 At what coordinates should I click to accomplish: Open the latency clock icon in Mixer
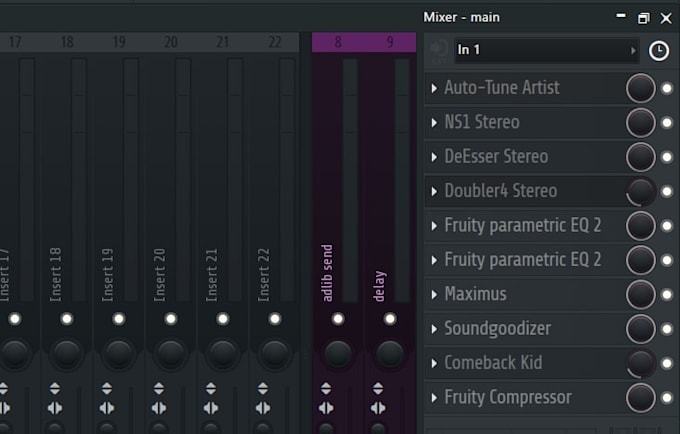point(658,51)
